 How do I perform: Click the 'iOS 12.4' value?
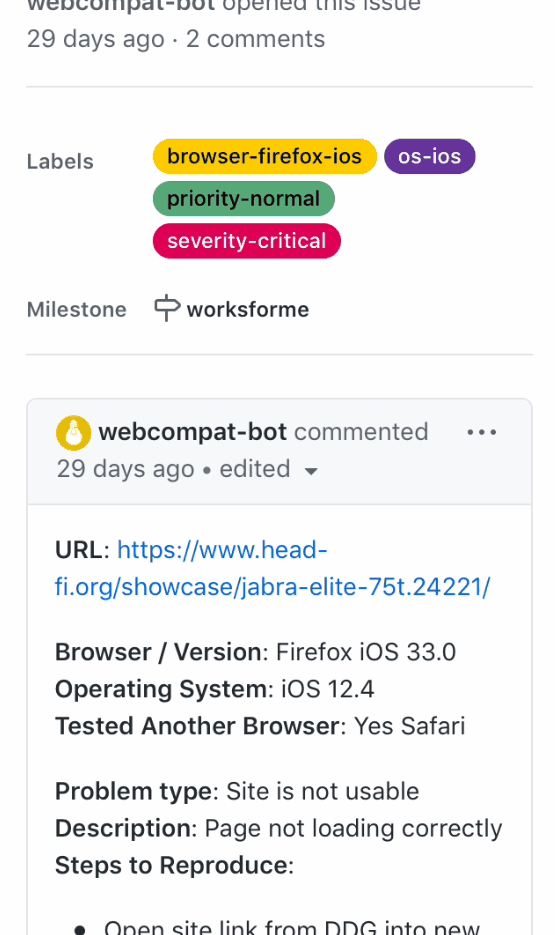[327, 689]
